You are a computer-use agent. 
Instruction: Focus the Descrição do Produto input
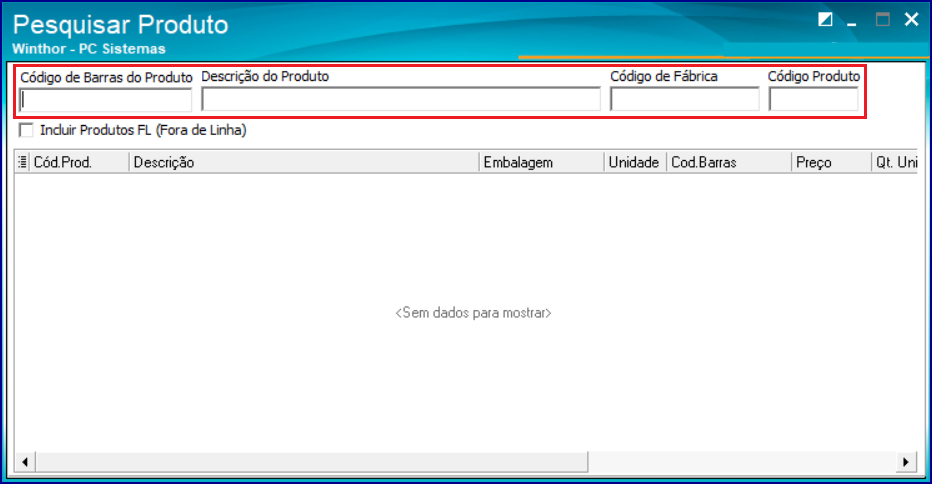point(401,99)
